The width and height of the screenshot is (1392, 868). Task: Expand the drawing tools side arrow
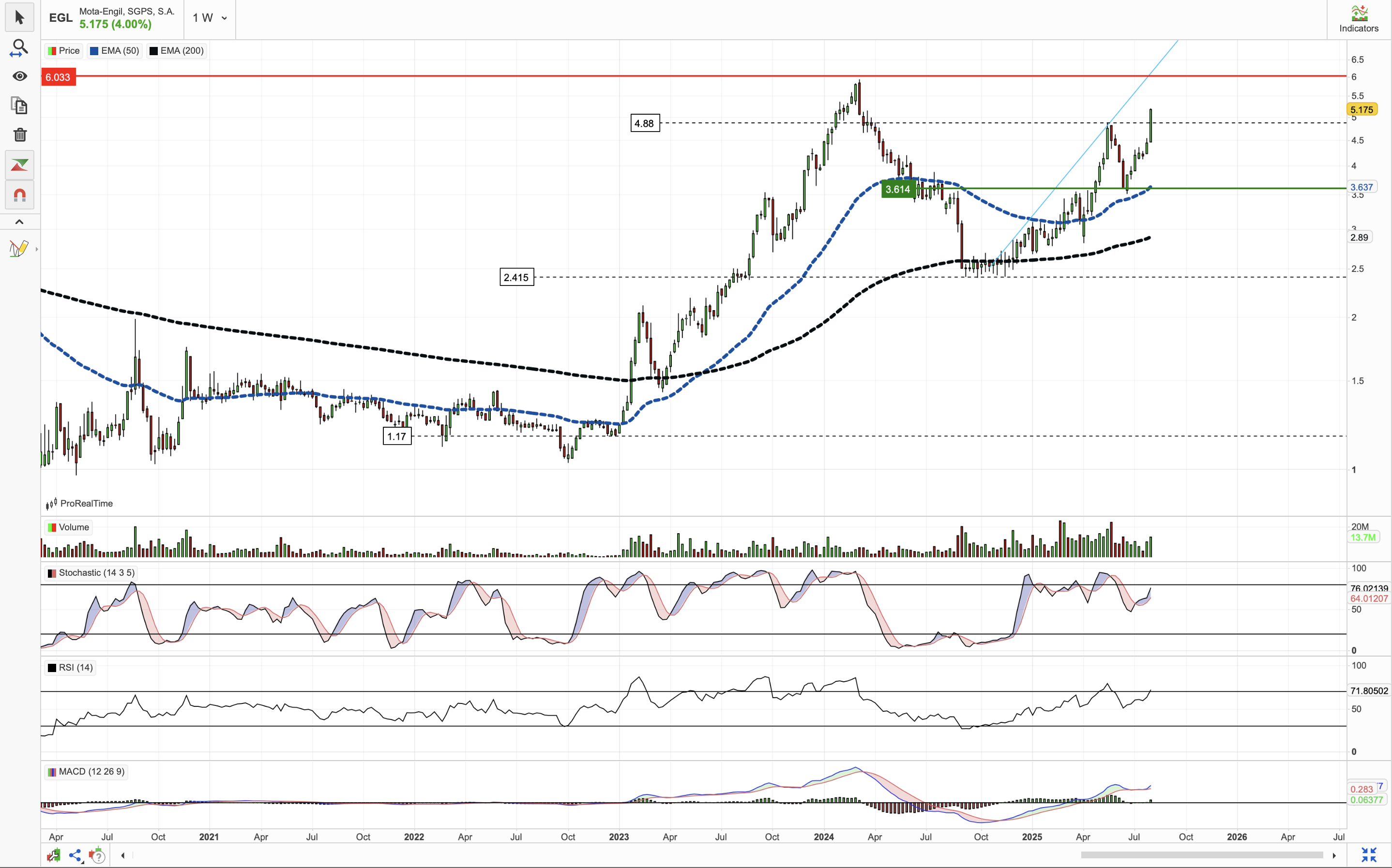[x=37, y=249]
